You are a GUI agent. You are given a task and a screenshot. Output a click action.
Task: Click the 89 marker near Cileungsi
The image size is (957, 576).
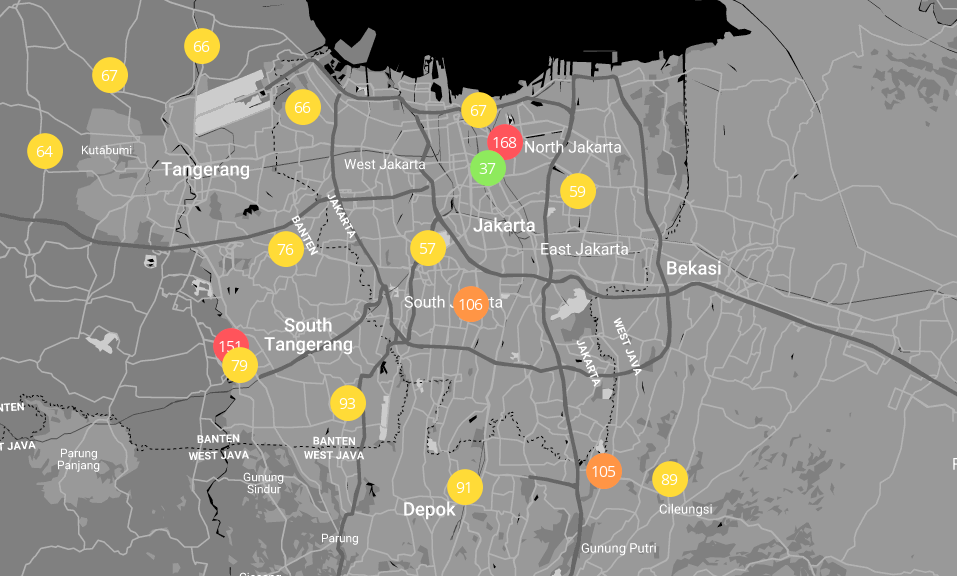[x=669, y=479]
